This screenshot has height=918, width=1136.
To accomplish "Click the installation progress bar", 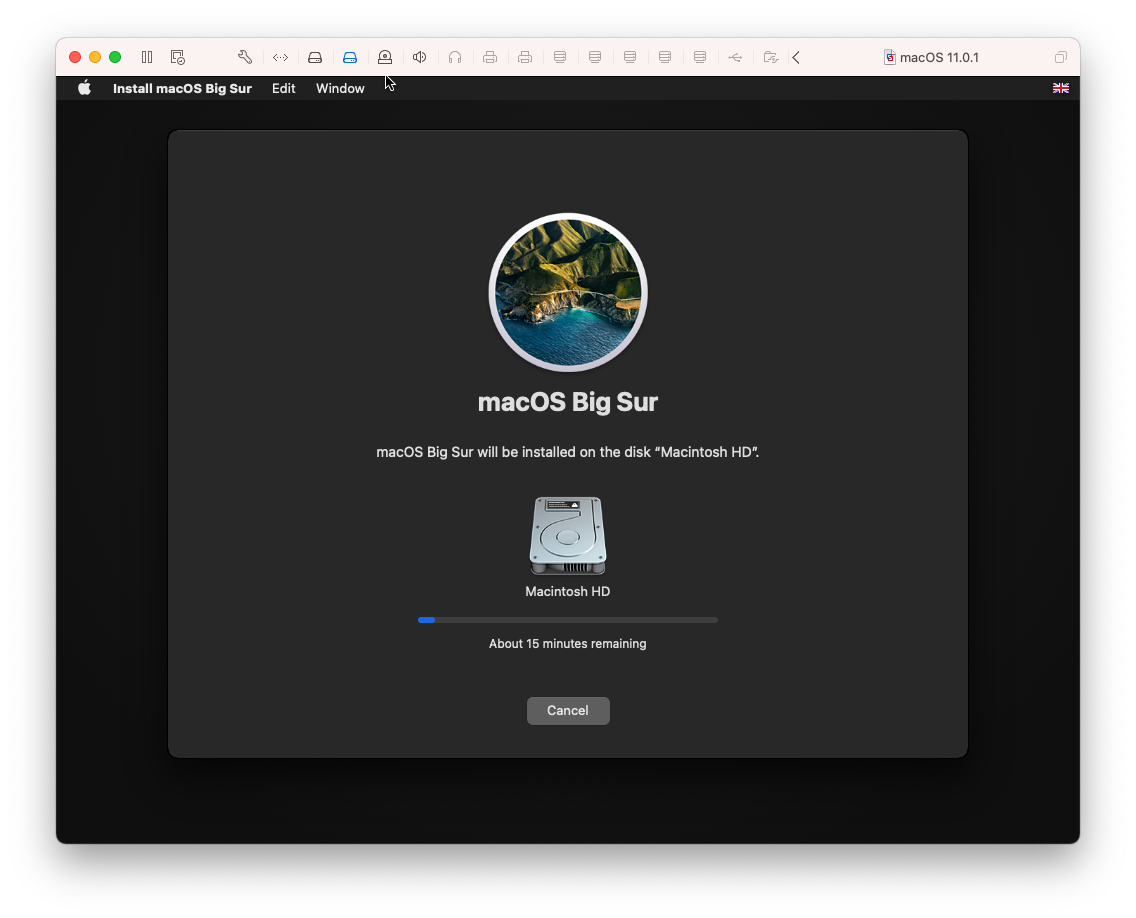I will click(568, 619).
